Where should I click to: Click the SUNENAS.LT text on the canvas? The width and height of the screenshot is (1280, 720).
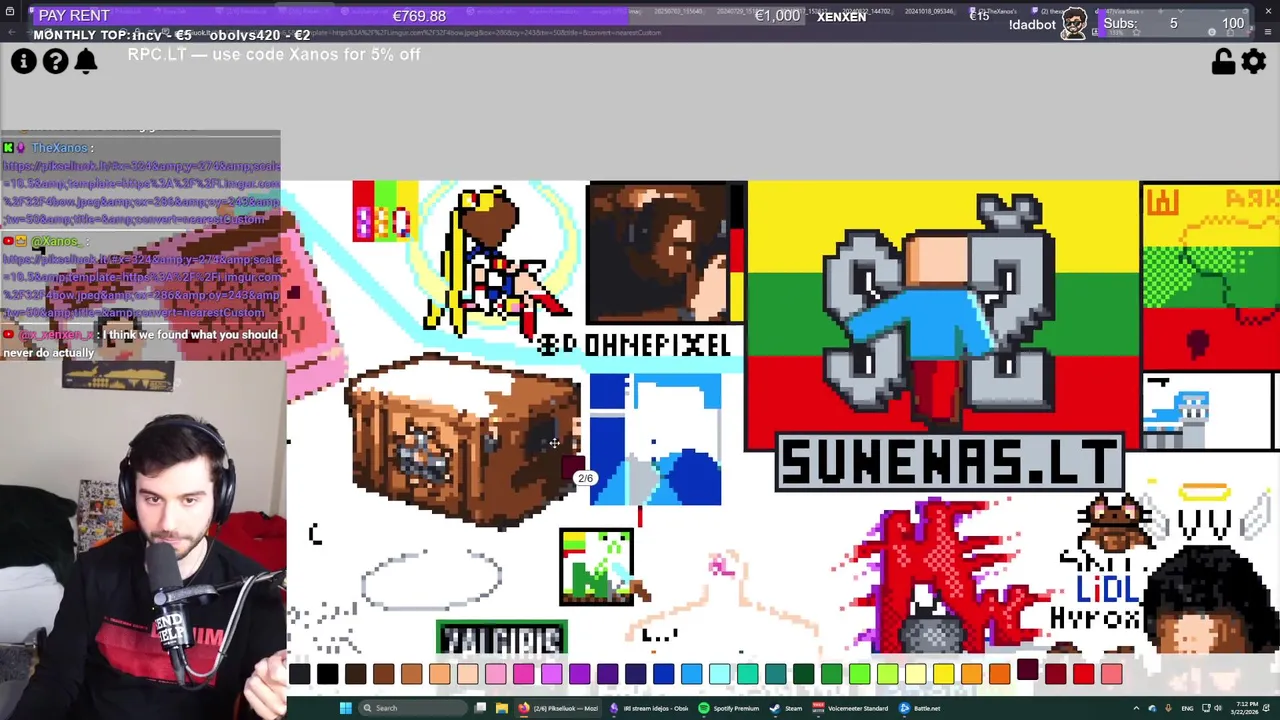[x=949, y=463]
